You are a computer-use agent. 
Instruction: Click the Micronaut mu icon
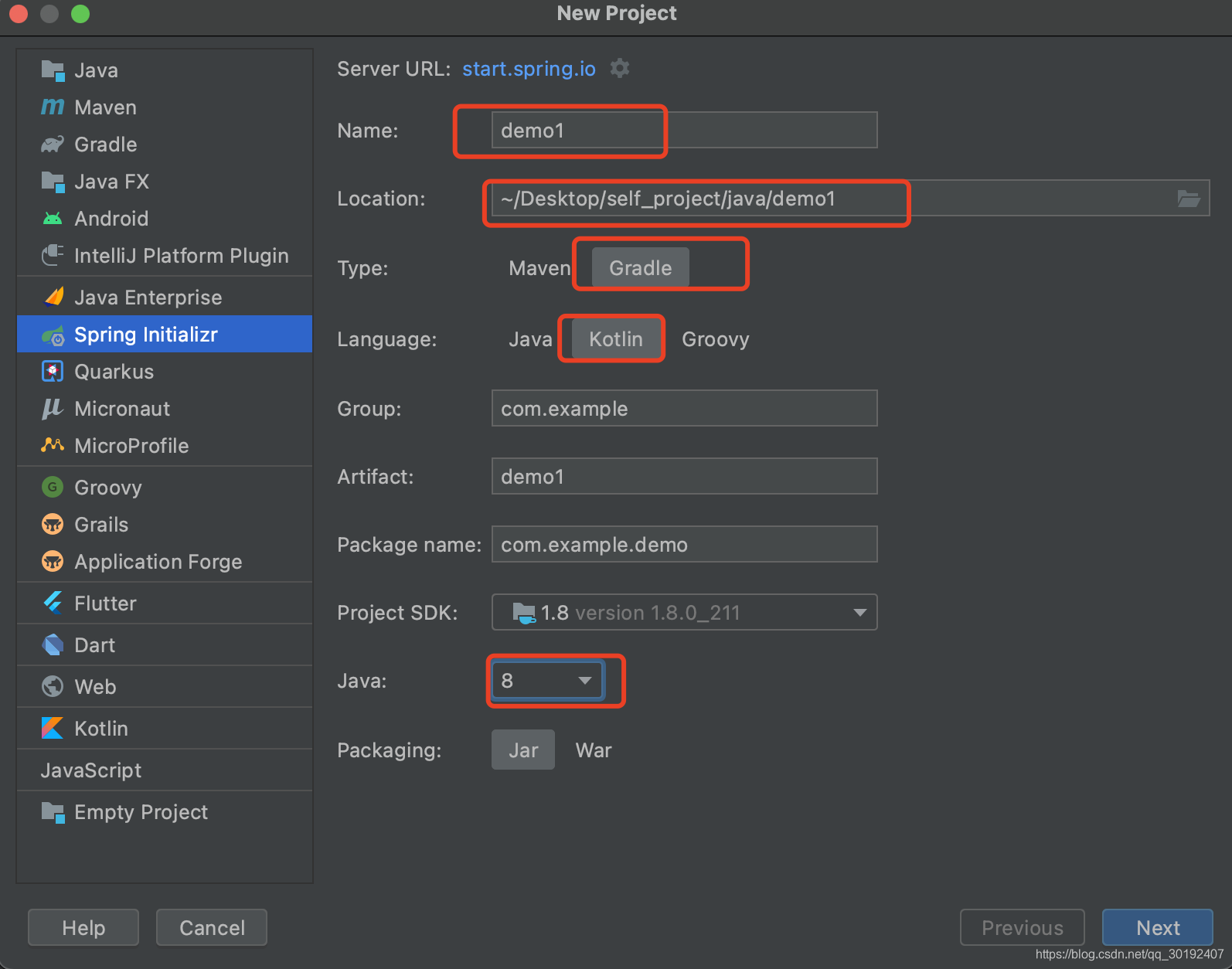point(52,409)
